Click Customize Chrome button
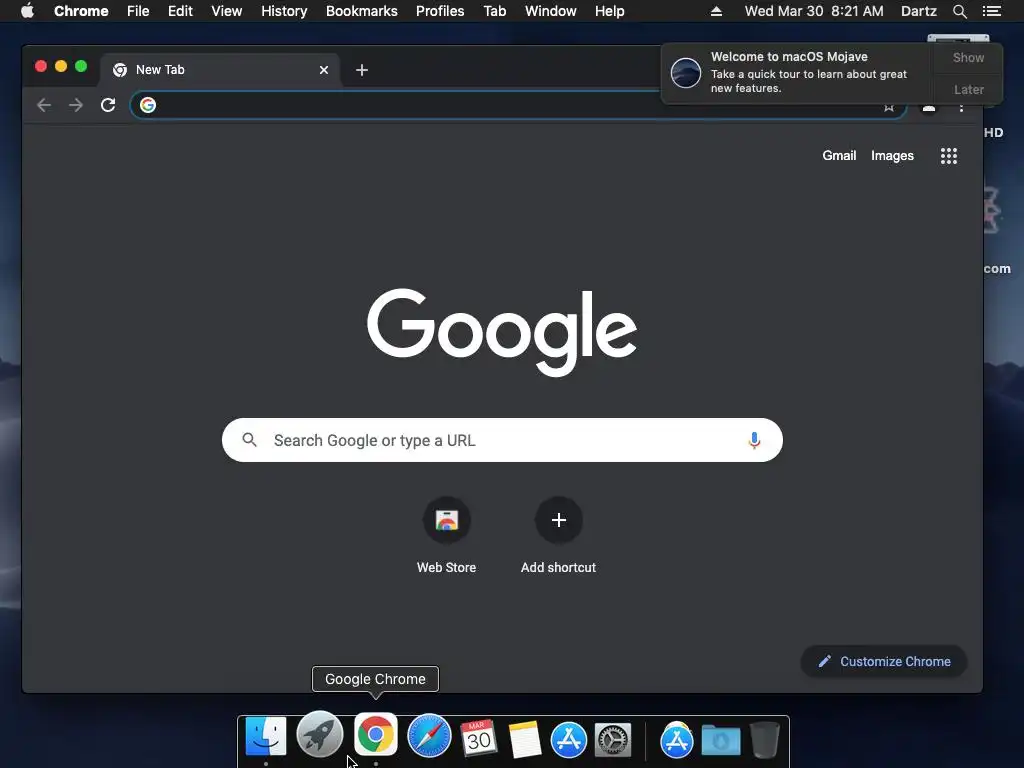The width and height of the screenshot is (1024, 768). click(x=884, y=662)
